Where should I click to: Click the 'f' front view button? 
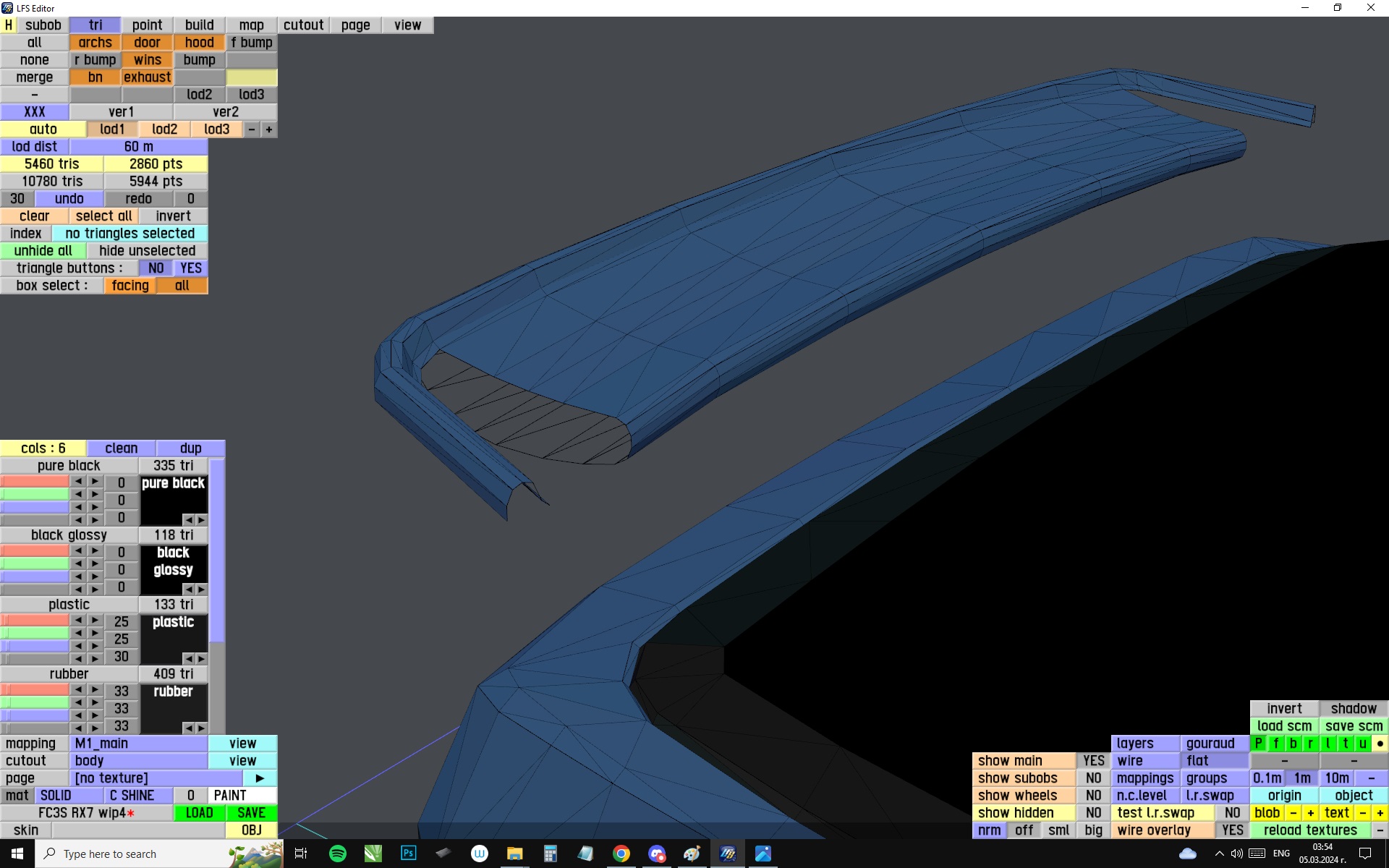click(x=1275, y=743)
